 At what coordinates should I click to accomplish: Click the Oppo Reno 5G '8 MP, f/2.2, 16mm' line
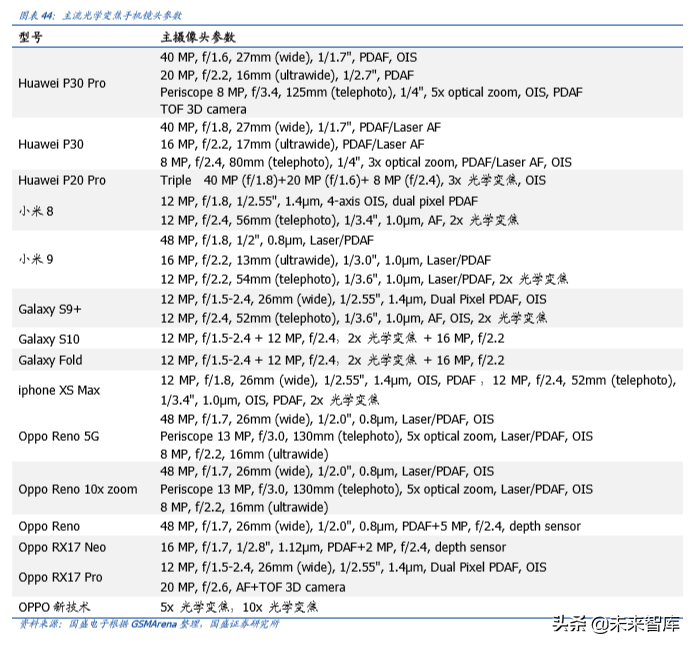point(244,454)
